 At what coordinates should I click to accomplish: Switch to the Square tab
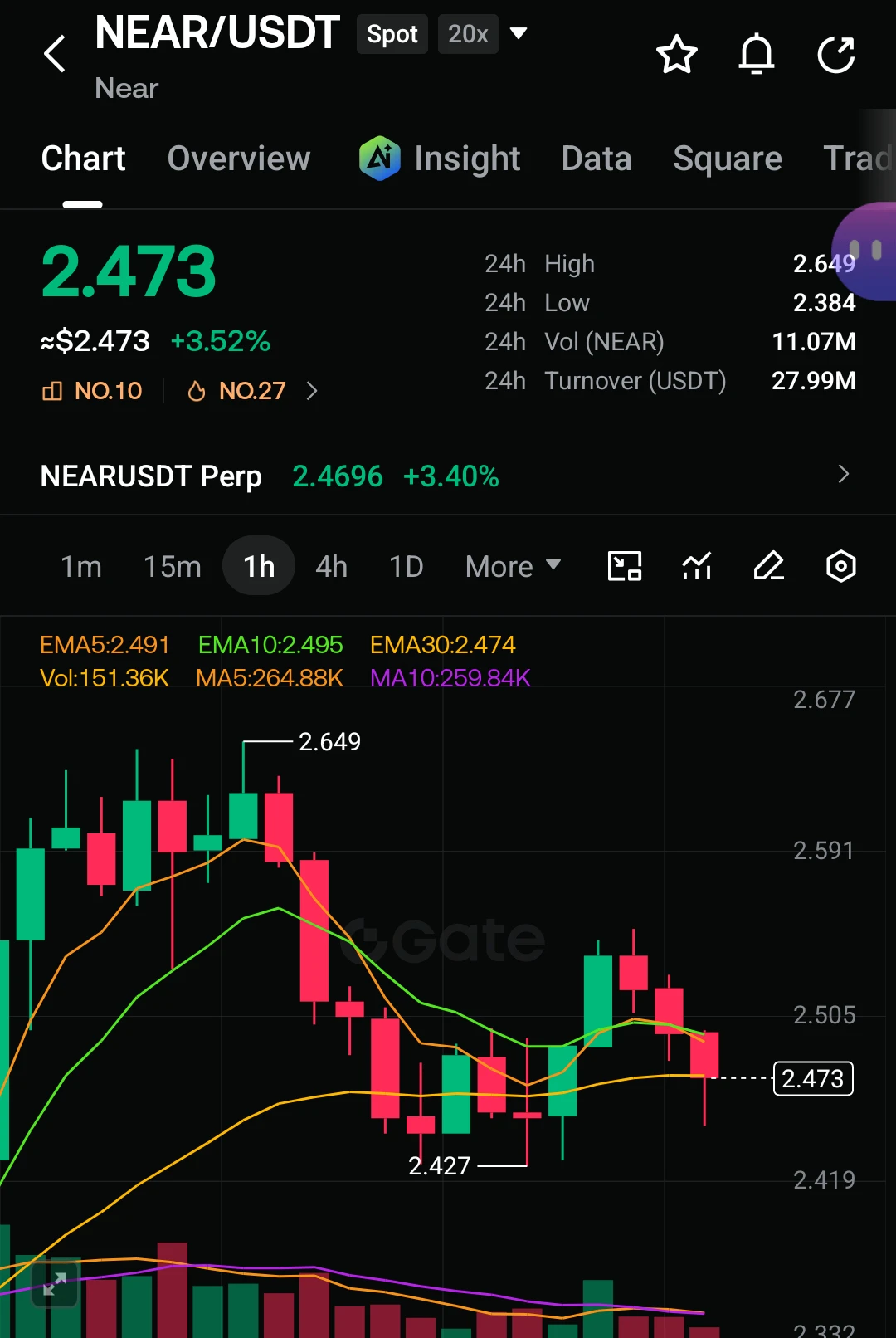[x=728, y=159]
